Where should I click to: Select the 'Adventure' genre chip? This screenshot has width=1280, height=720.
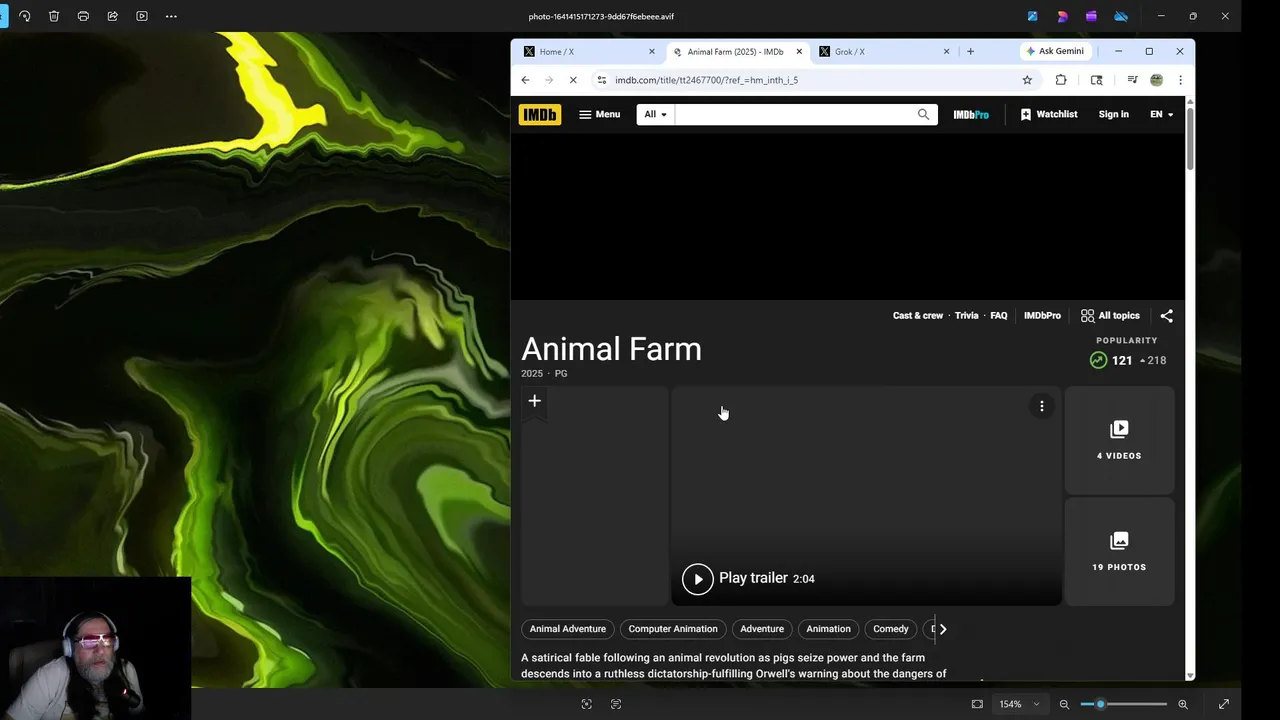click(x=762, y=629)
